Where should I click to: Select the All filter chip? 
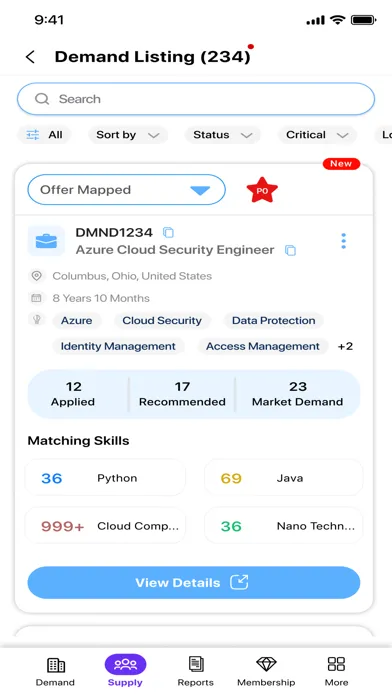pyautogui.click(x=44, y=135)
